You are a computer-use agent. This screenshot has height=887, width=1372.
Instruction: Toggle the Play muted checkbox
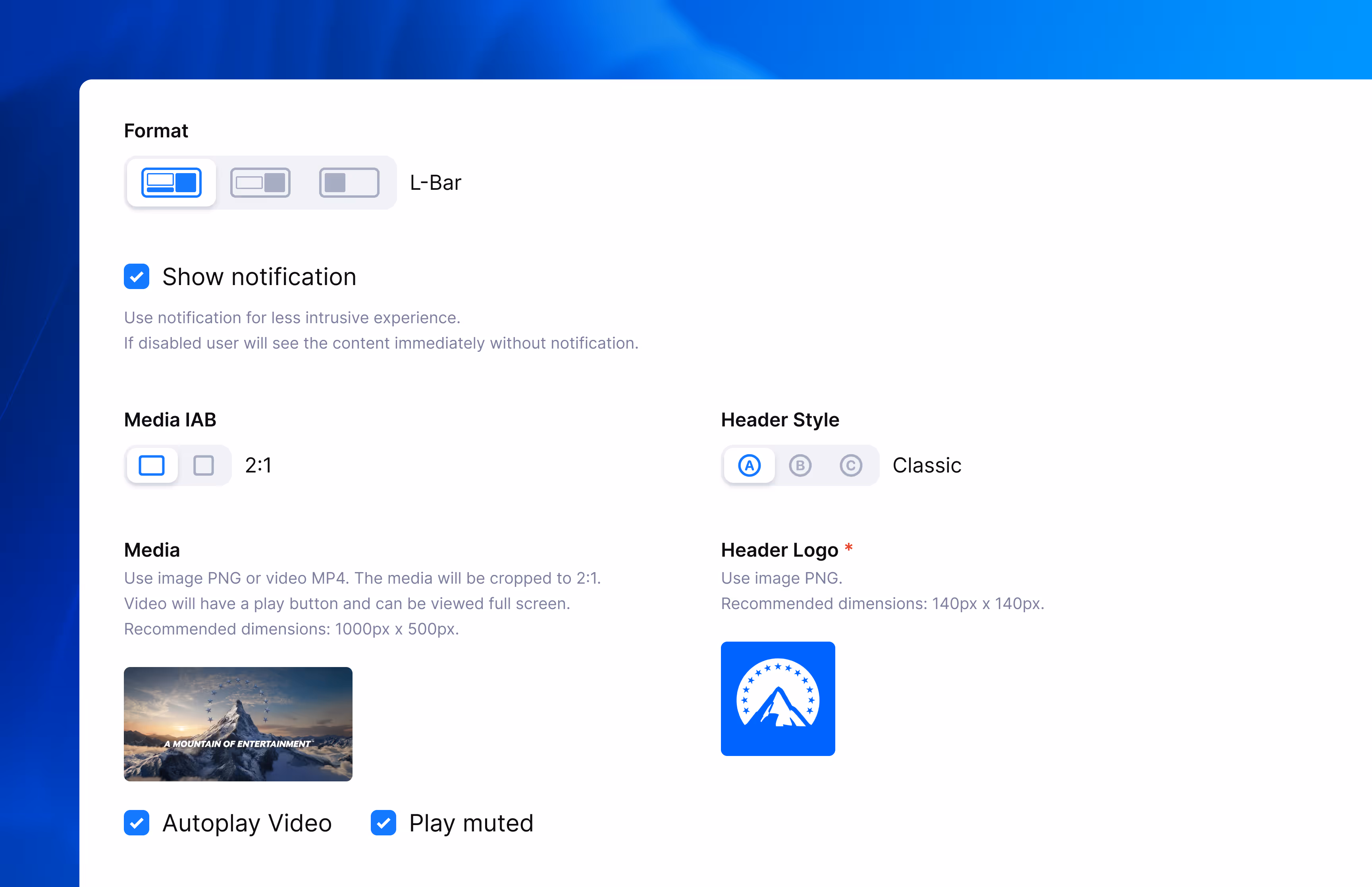click(383, 823)
